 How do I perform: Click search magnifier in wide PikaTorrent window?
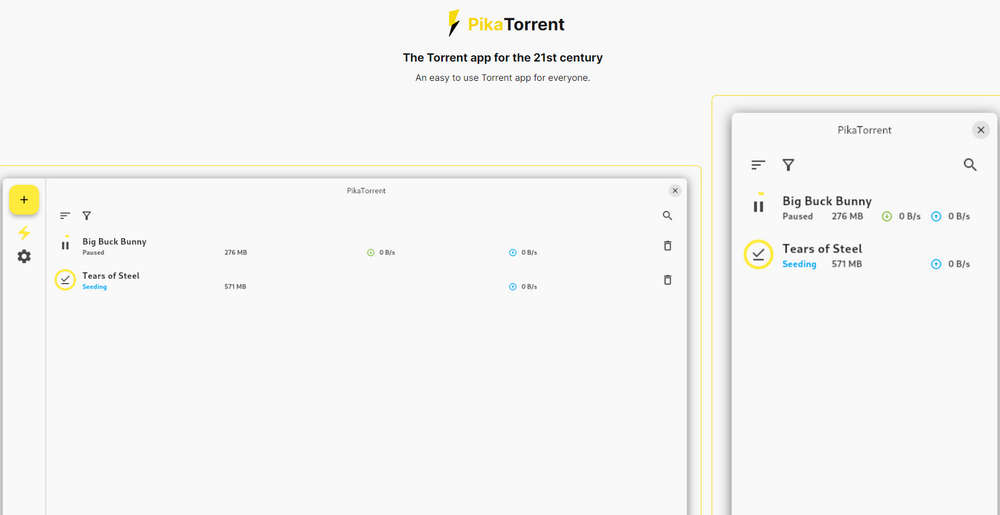[x=667, y=215]
